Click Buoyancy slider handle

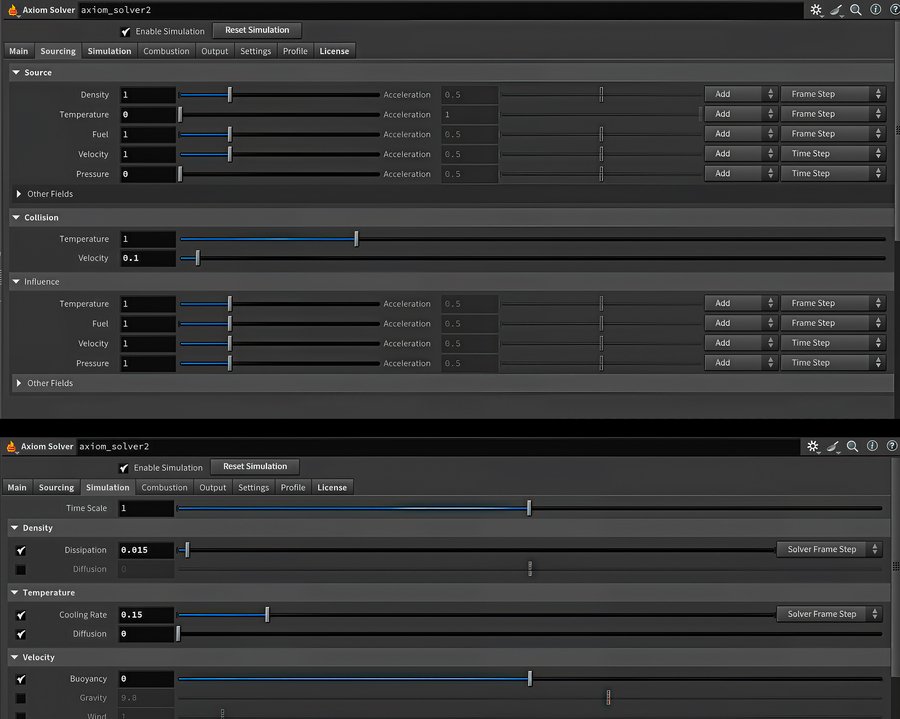(529, 679)
